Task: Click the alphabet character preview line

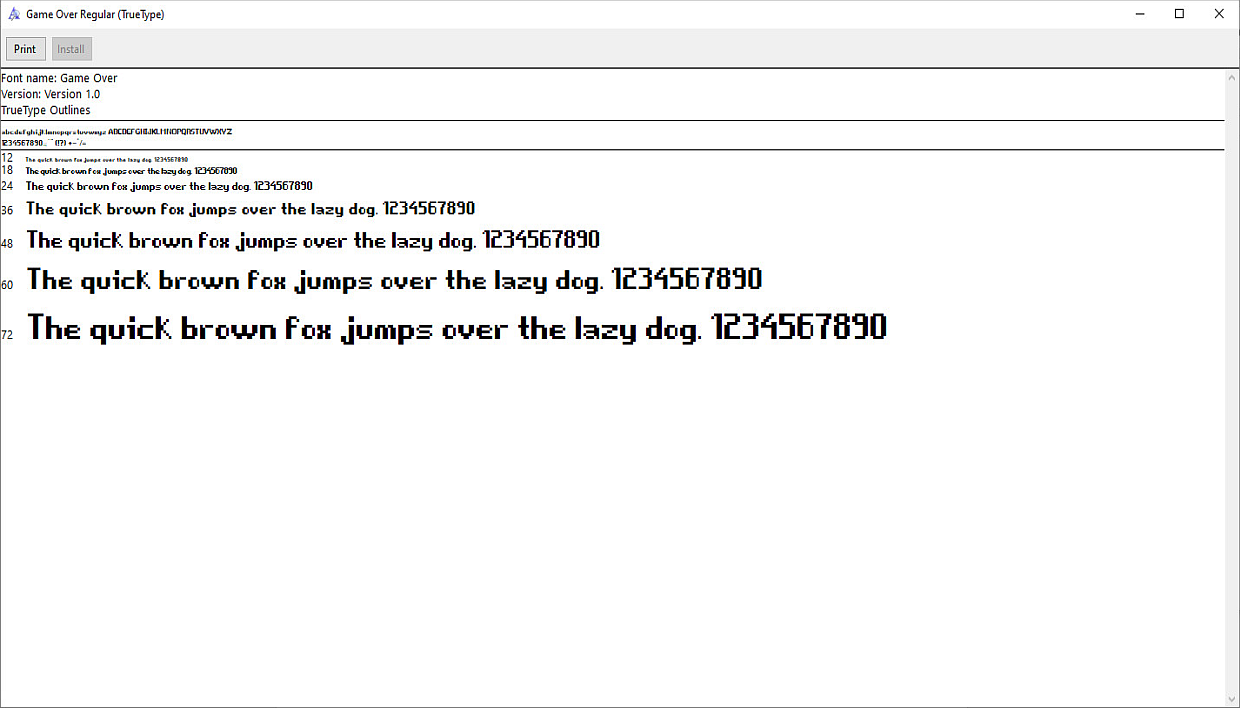Action: (x=117, y=130)
